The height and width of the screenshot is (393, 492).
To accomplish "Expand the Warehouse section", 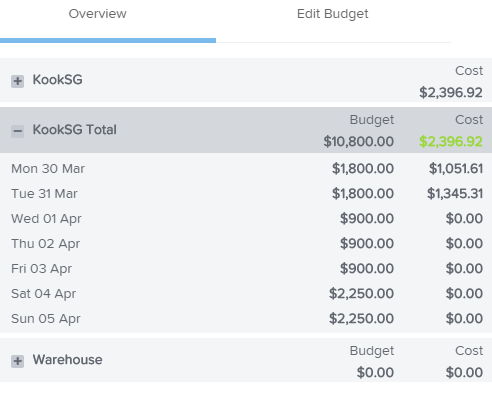I will (17, 361).
